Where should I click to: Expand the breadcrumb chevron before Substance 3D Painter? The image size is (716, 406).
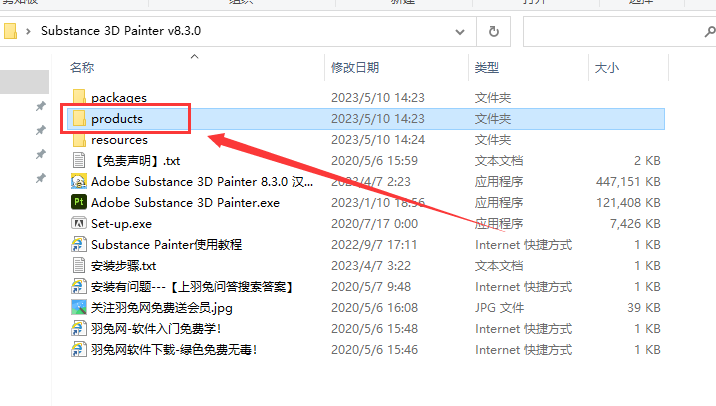pyautogui.click(x=28, y=32)
